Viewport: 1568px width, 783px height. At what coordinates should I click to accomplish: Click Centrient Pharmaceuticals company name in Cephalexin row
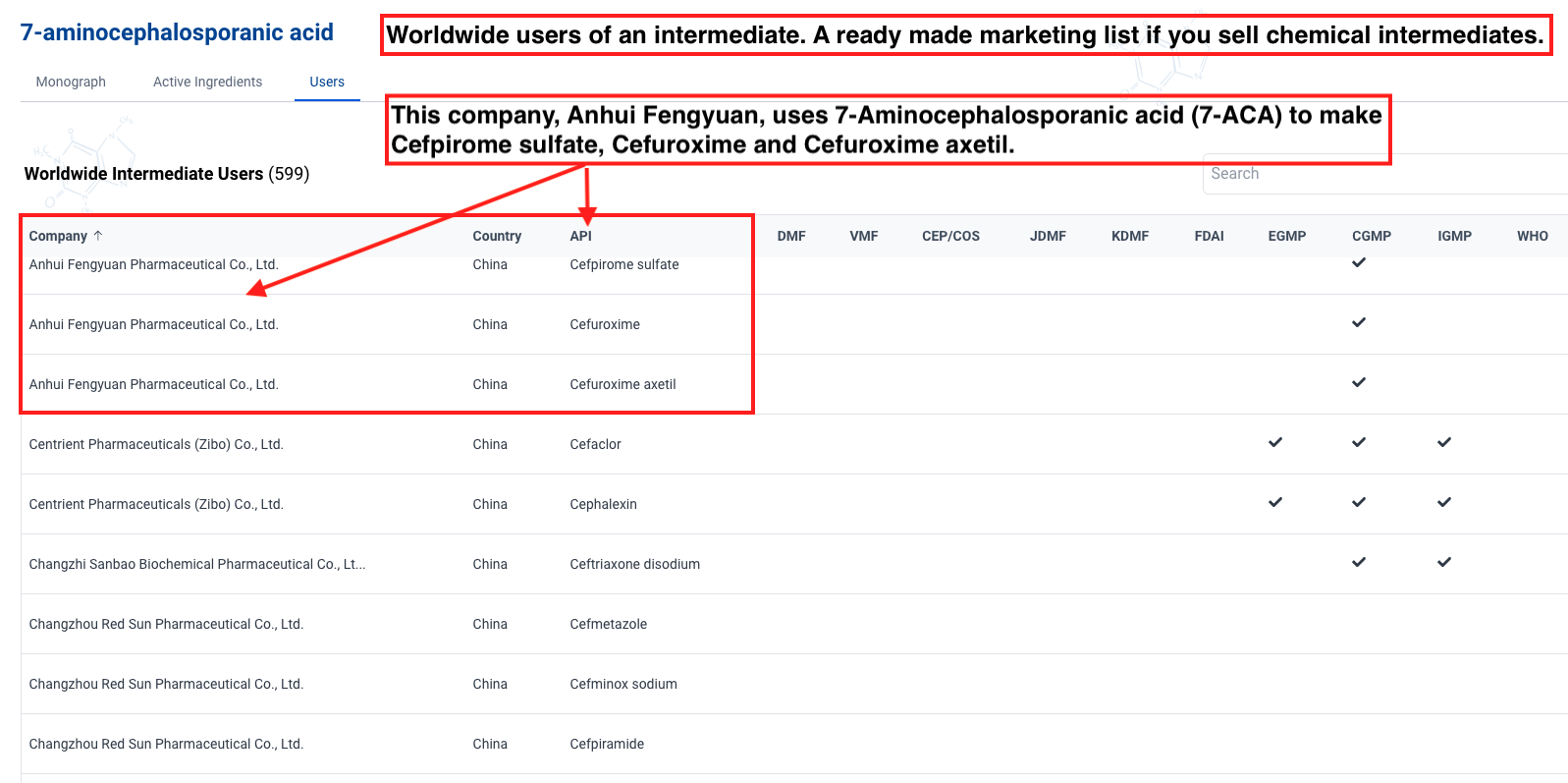156,504
